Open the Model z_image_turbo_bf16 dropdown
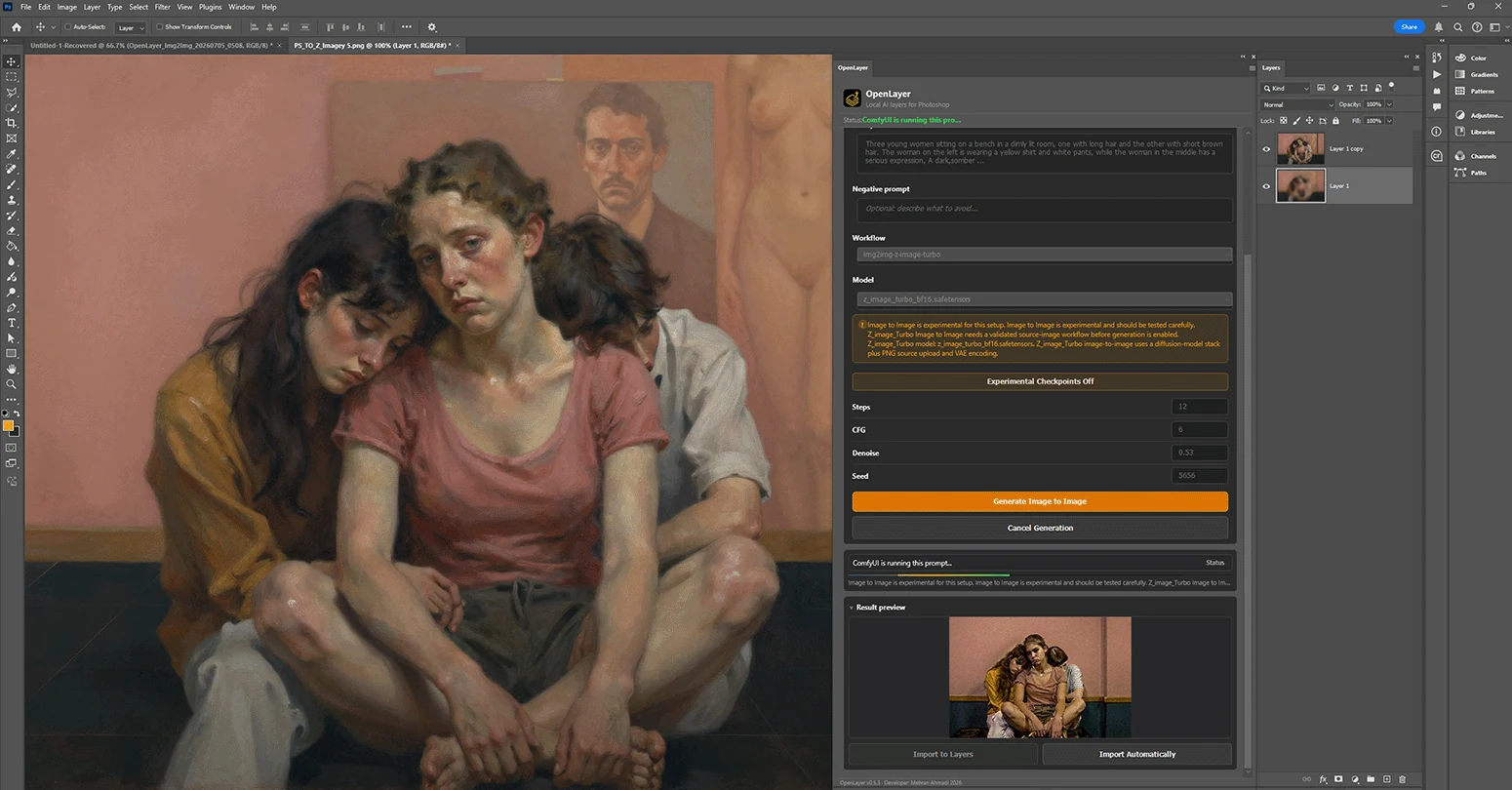The width and height of the screenshot is (1512, 790). 1045,299
